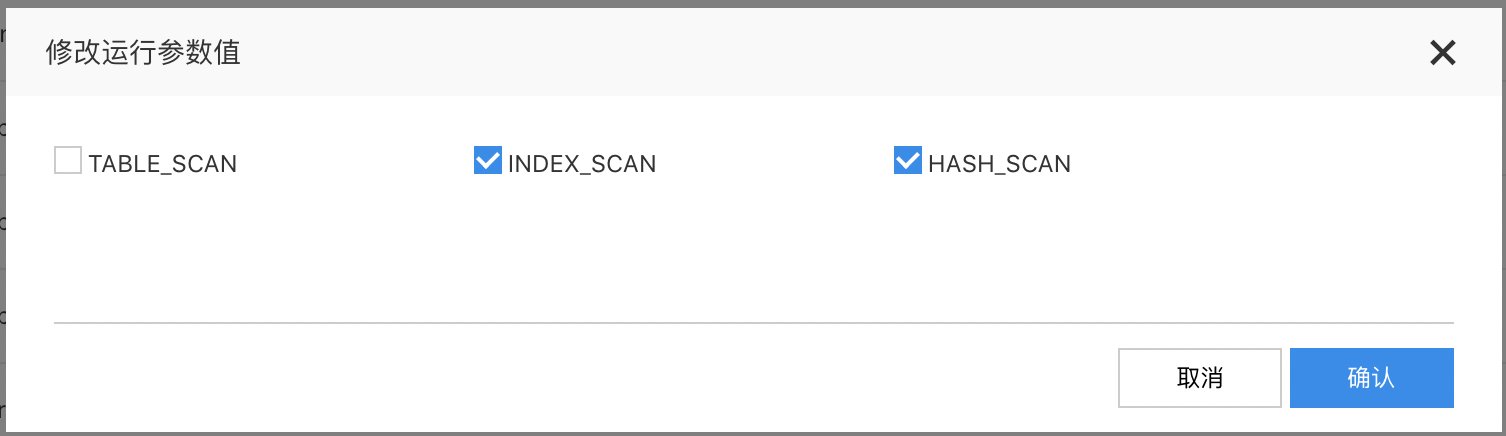
Task: Click the dialog title 修改运行参数值
Action: pyautogui.click(x=143, y=52)
